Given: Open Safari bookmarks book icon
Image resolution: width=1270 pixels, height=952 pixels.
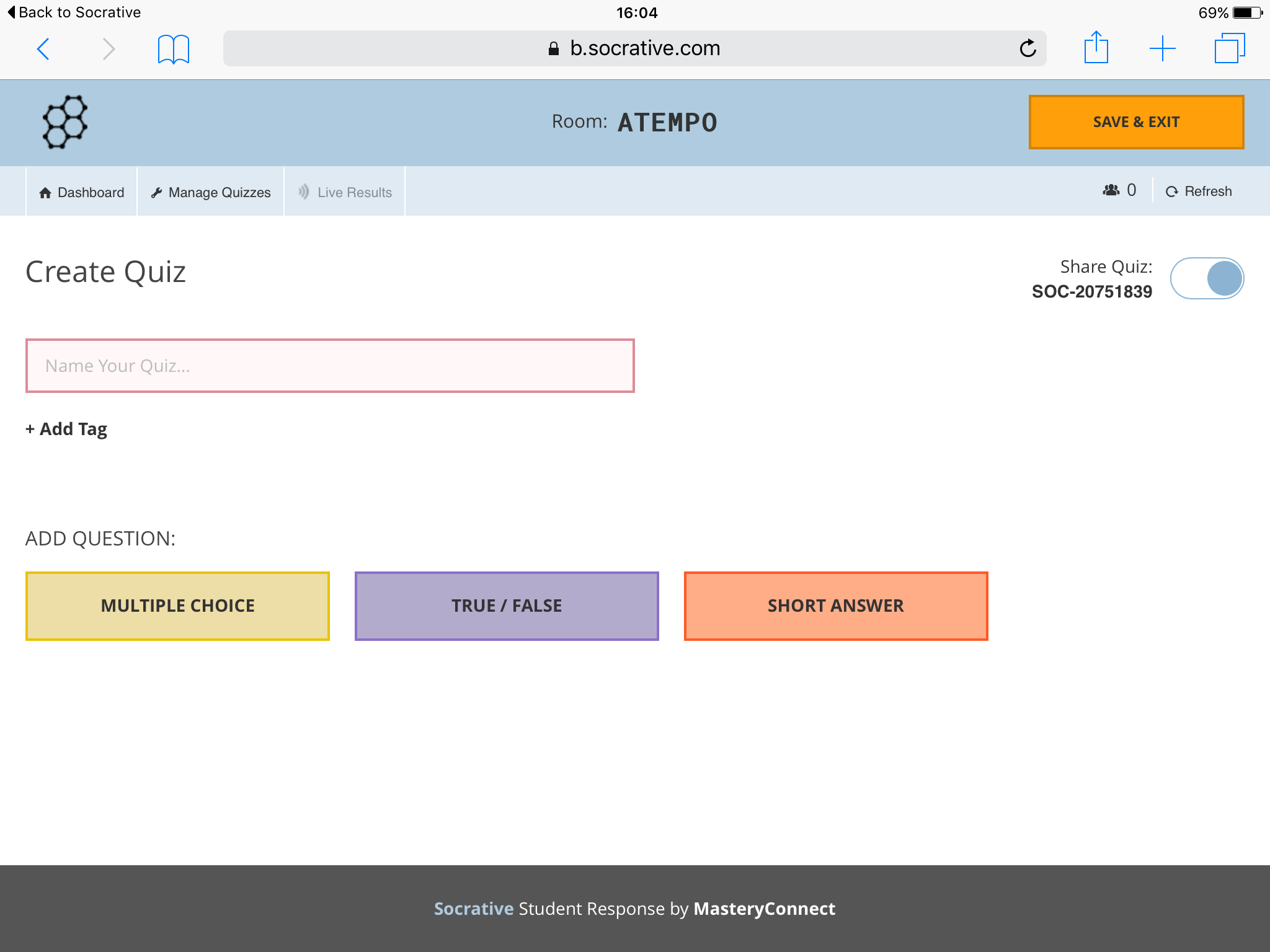Looking at the screenshot, I should point(173,49).
